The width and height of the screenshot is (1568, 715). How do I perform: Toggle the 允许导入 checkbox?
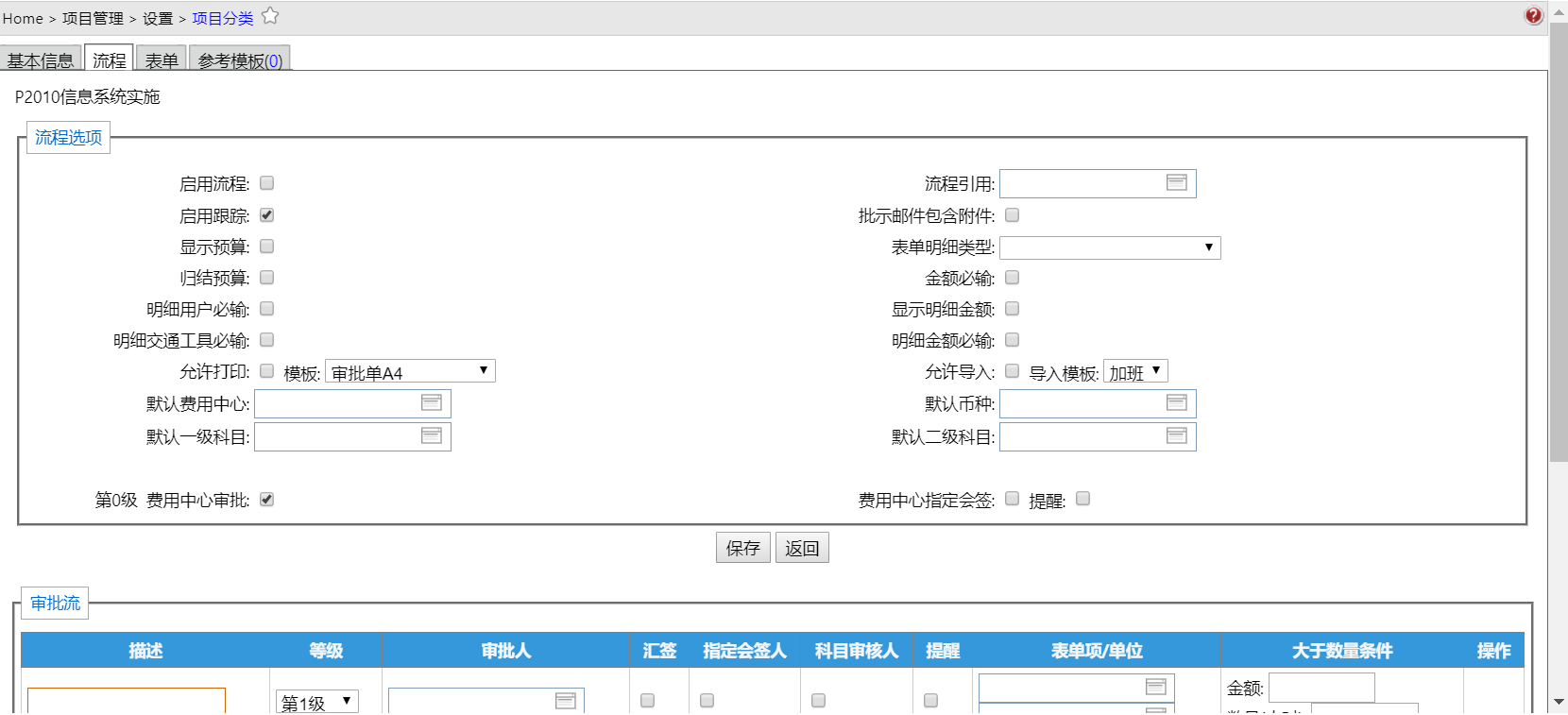pyautogui.click(x=1013, y=371)
